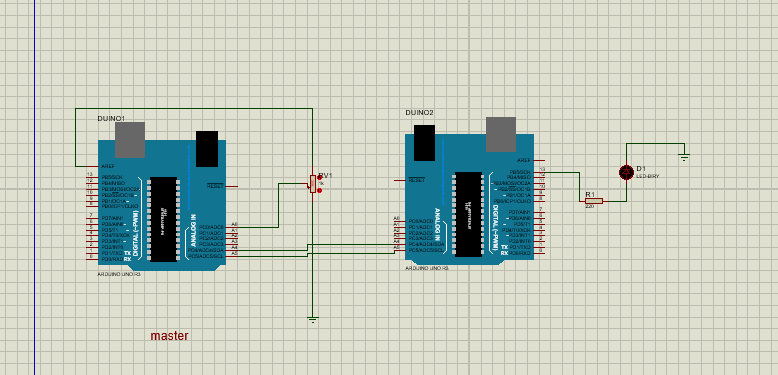Image resolution: width=778 pixels, height=375 pixels.
Task: Click the DUINO2 reference label
Action: pos(419,113)
